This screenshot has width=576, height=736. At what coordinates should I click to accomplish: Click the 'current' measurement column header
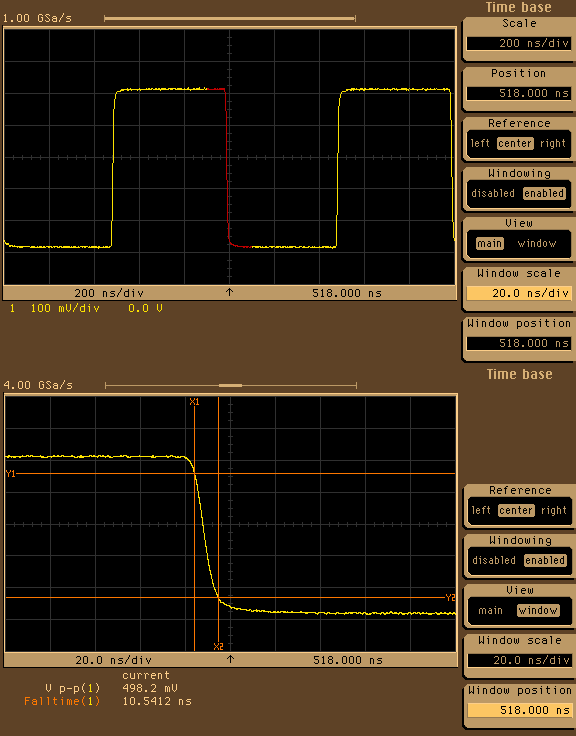(x=146, y=675)
